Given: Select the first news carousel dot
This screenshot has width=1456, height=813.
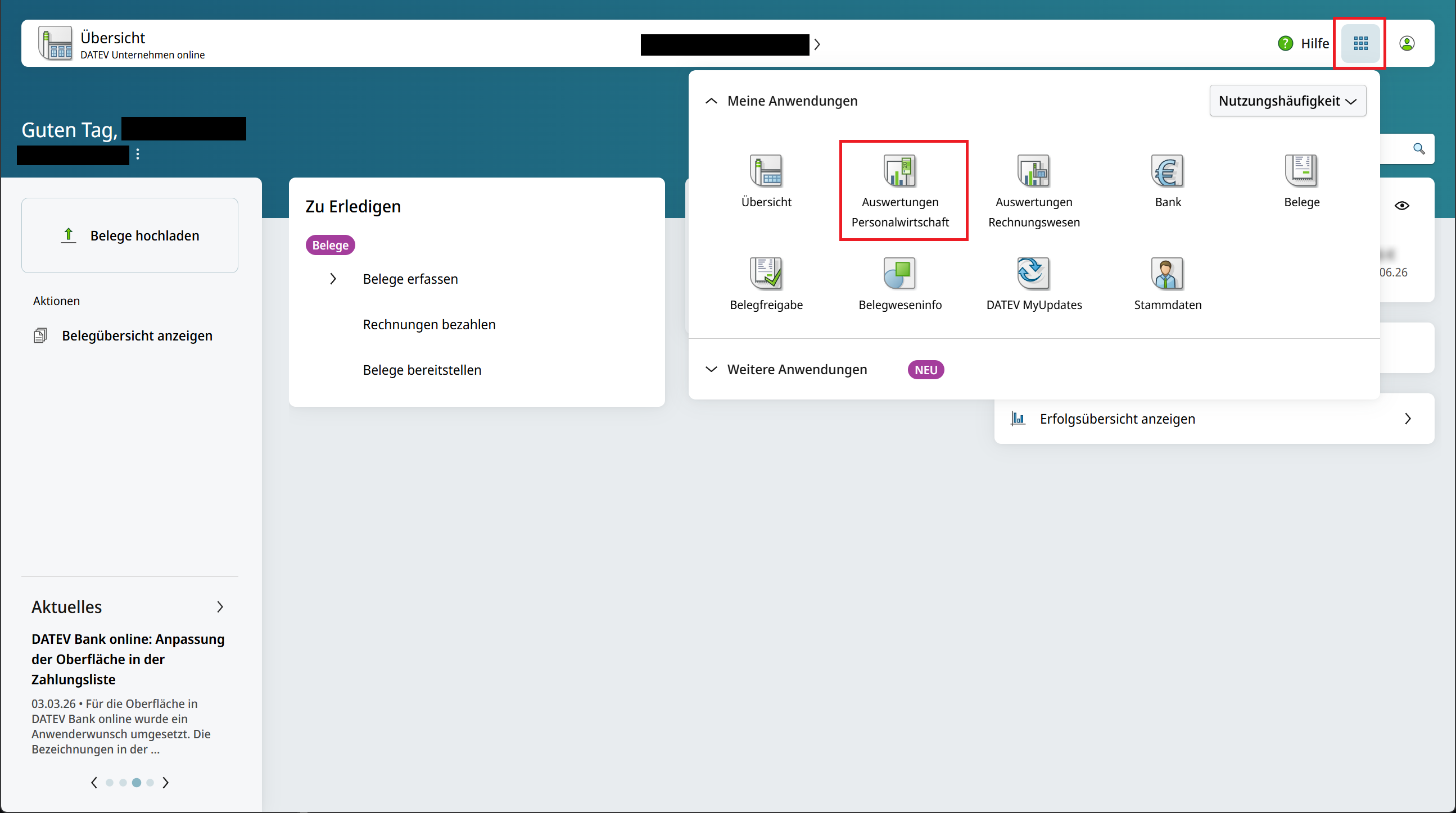Looking at the screenshot, I should 110,783.
